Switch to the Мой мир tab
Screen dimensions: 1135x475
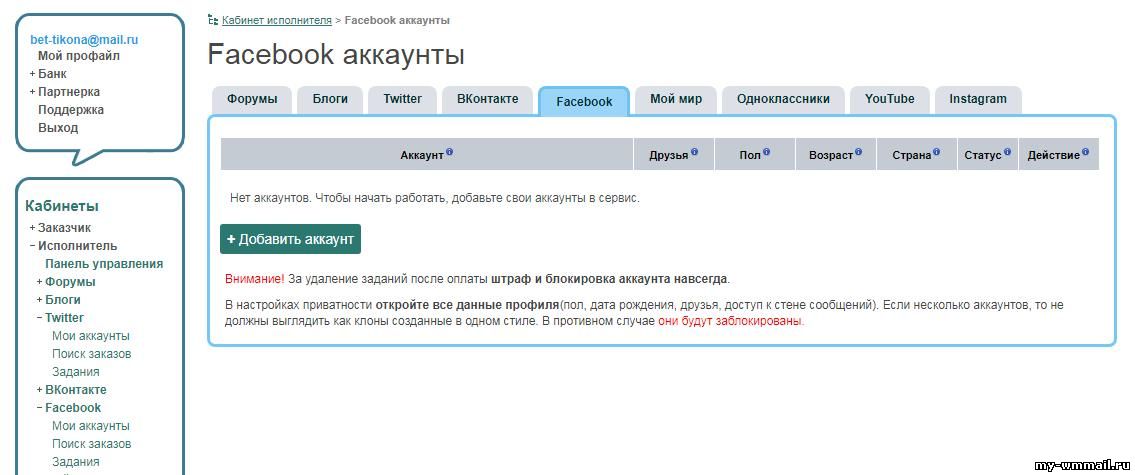pos(676,100)
